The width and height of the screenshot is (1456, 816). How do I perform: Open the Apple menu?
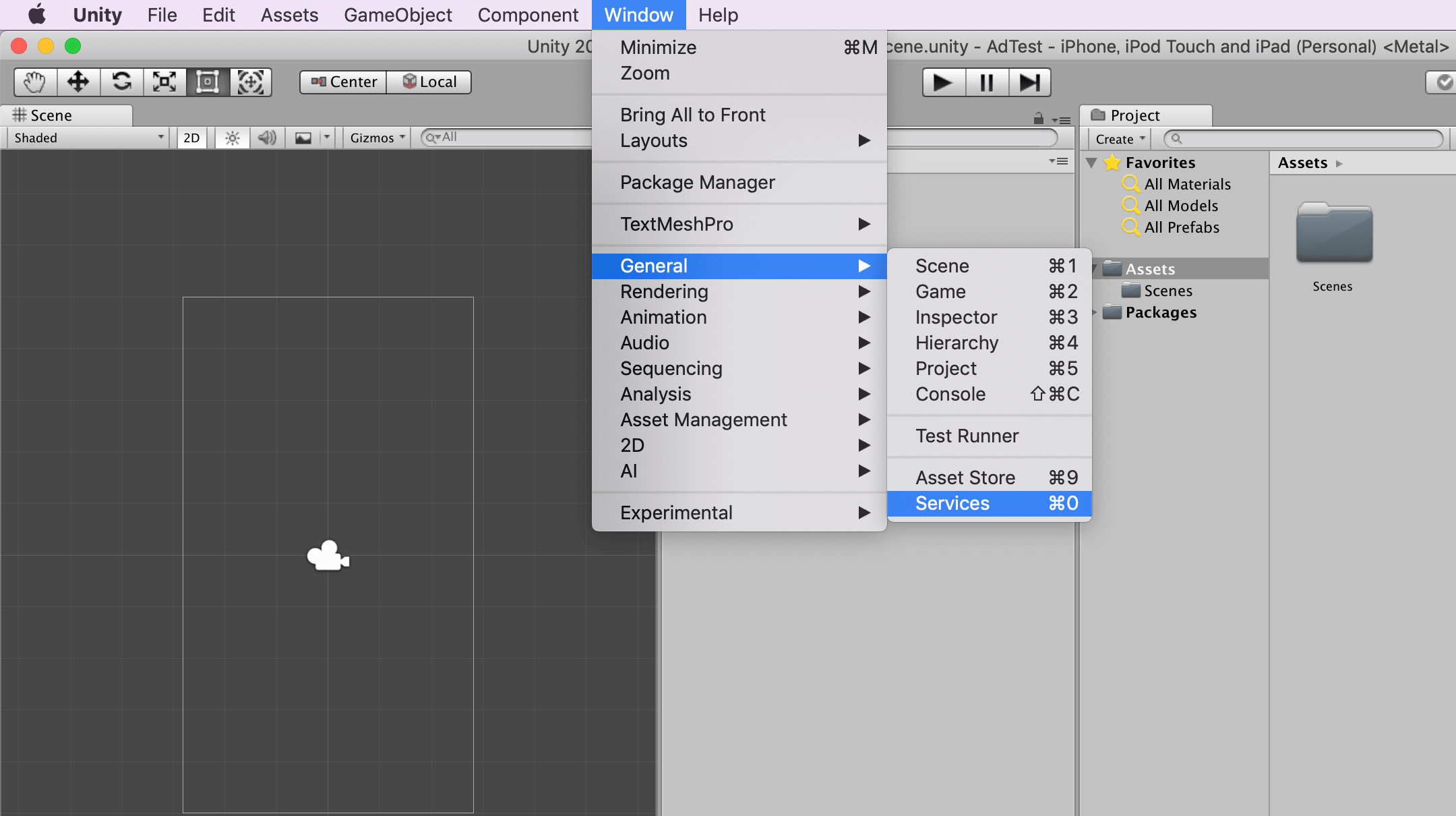[x=37, y=14]
